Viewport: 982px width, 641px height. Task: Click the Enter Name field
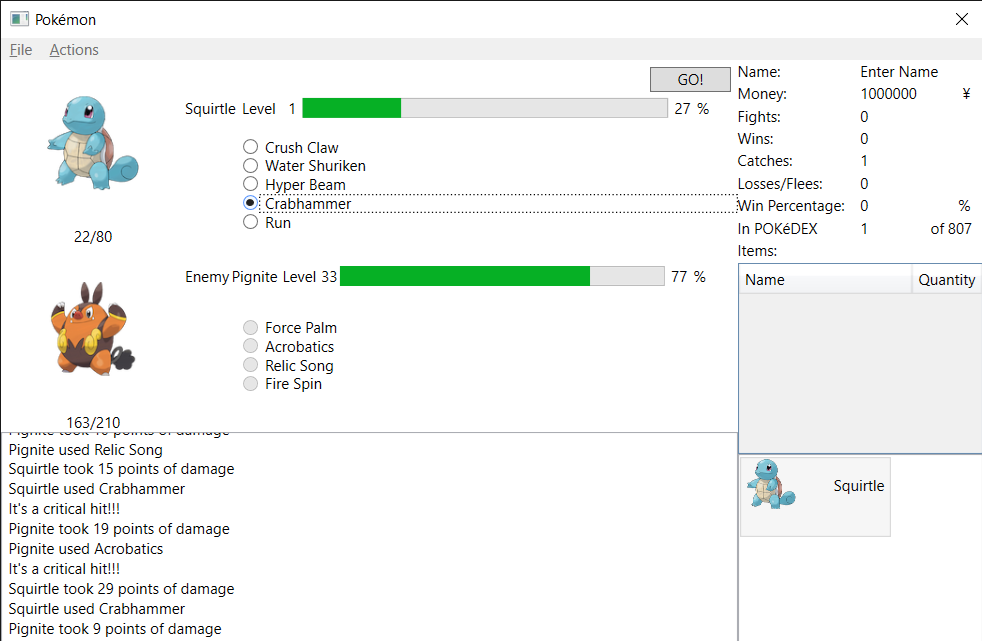pos(899,72)
